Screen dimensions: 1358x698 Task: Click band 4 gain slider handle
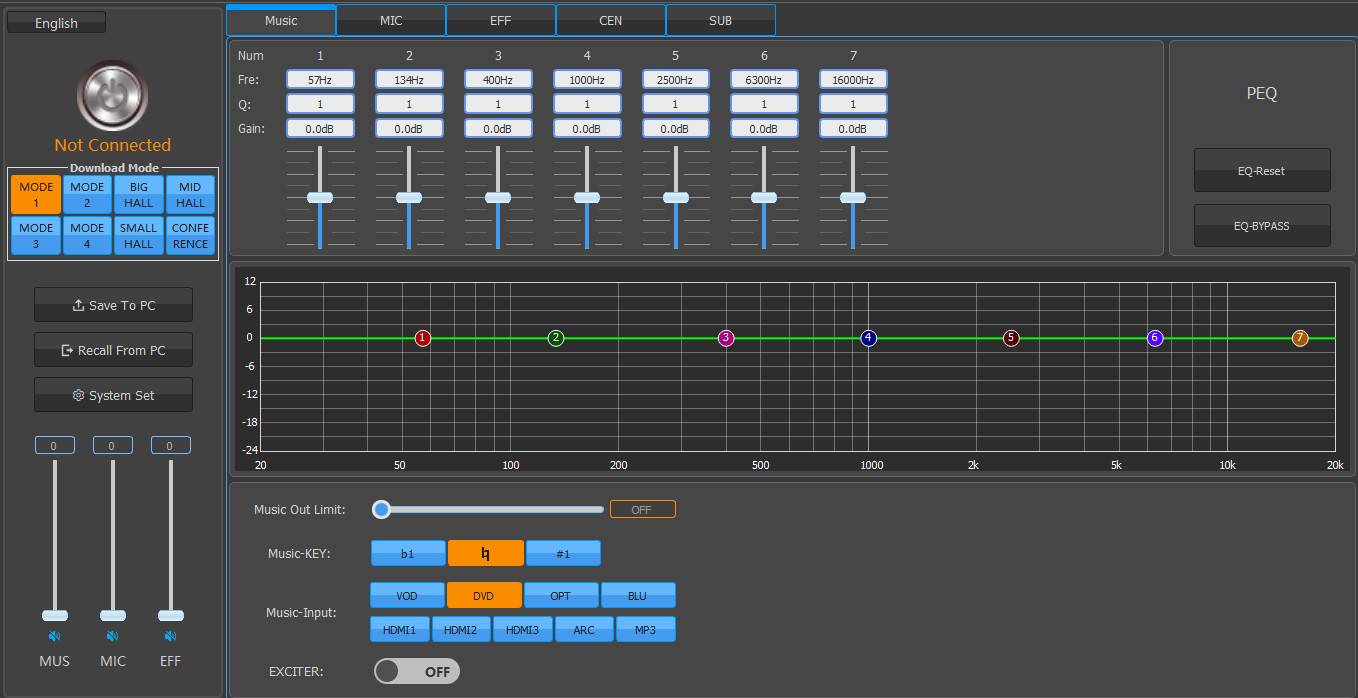[x=587, y=197]
